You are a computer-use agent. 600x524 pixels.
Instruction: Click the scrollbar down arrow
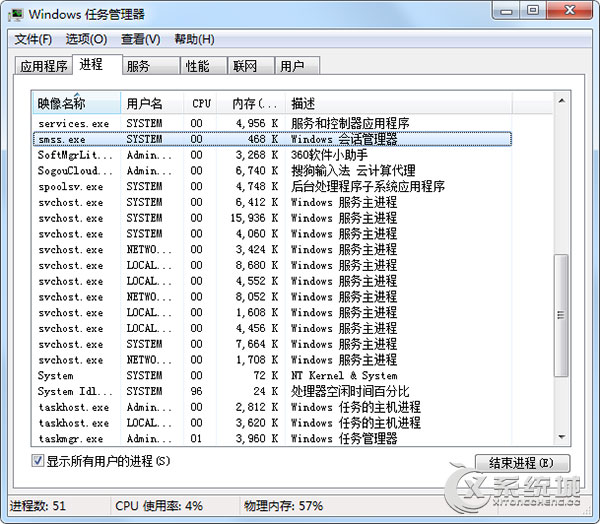(x=562, y=437)
